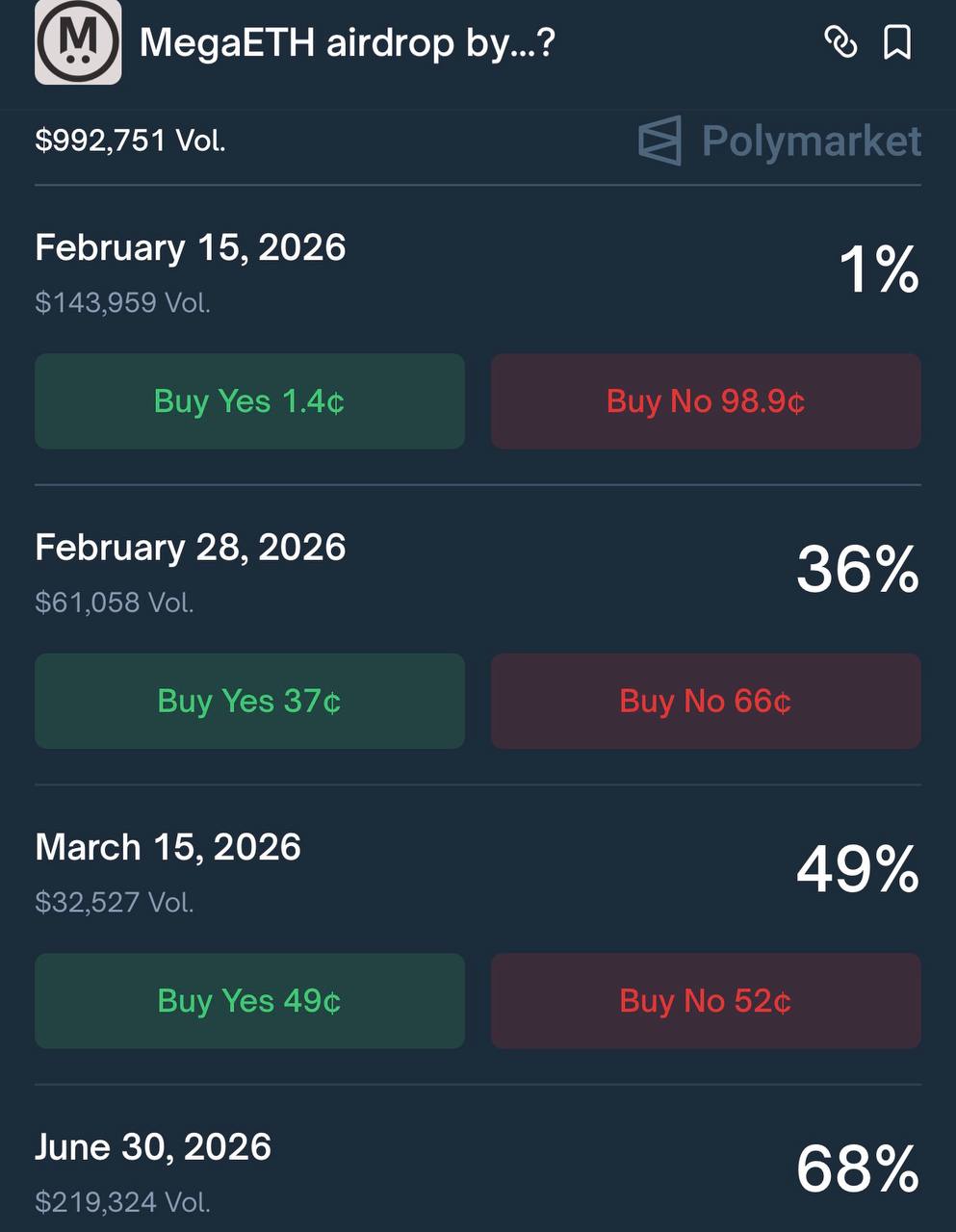The image size is (956, 1232).
Task: Buy No at 66¢ for February 28
Action: [x=706, y=702]
